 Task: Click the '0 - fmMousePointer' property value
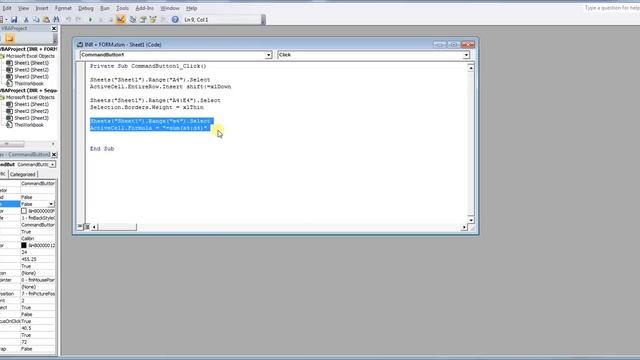pyautogui.click(x=38, y=280)
